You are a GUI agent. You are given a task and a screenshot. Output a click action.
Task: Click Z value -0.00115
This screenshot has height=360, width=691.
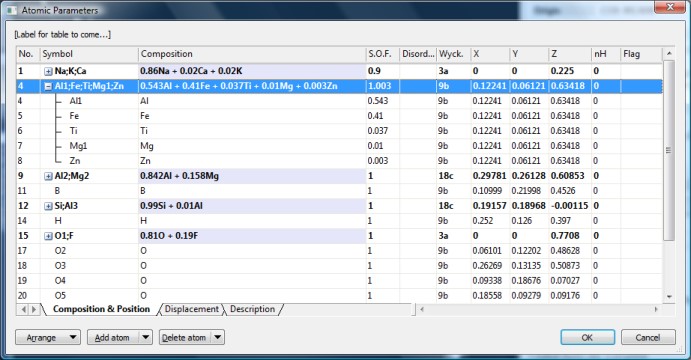point(569,206)
